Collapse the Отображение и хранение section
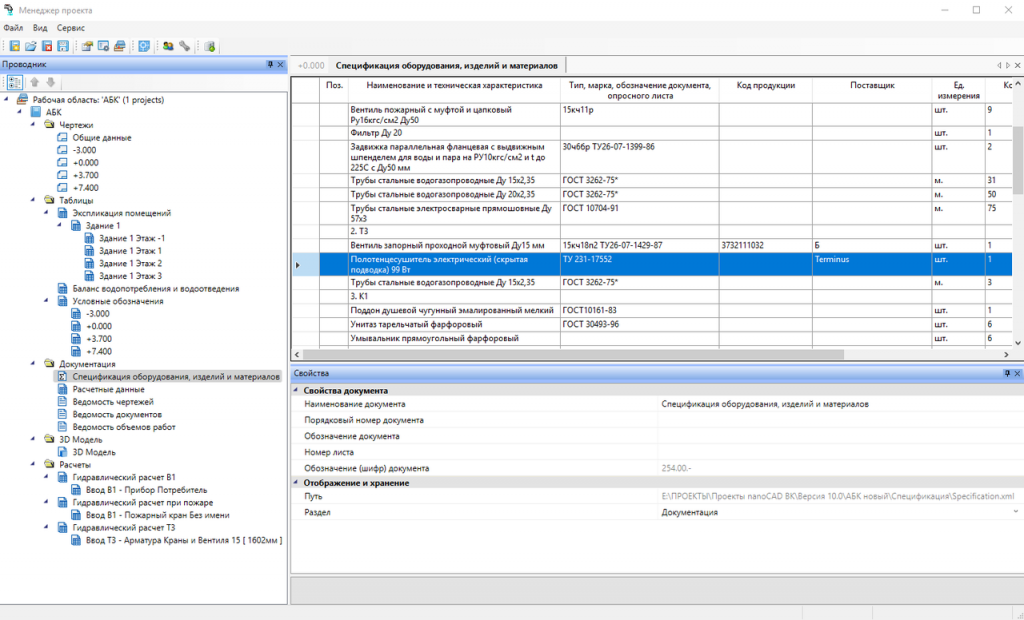The height and width of the screenshot is (620, 1024). pos(296,483)
